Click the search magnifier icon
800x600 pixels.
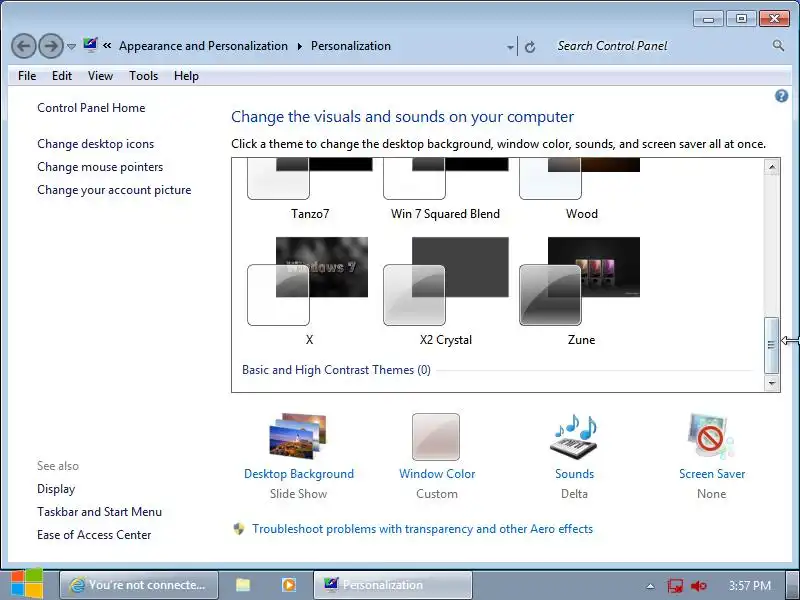(x=778, y=46)
